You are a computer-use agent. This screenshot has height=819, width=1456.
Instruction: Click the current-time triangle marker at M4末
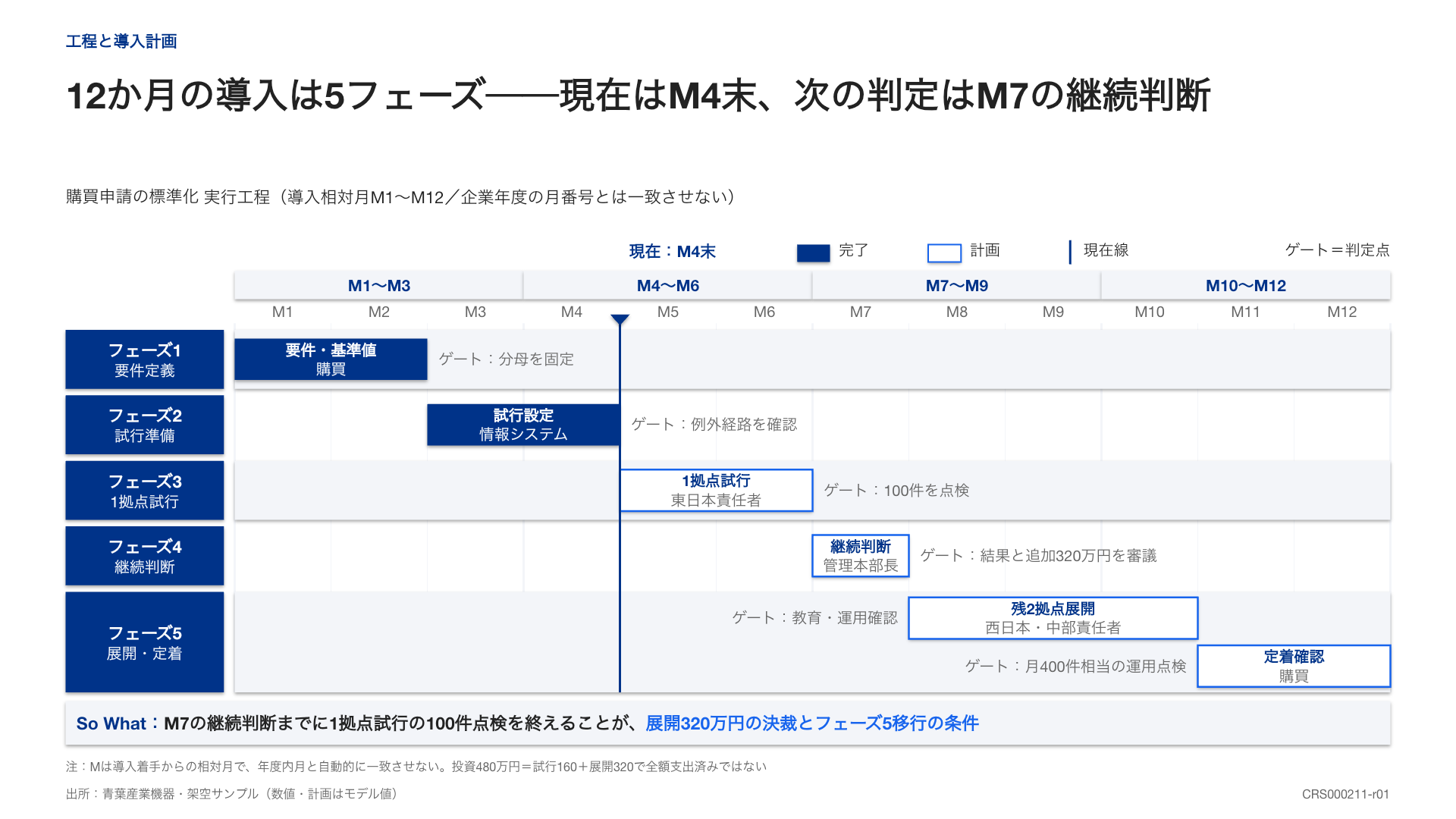620,319
